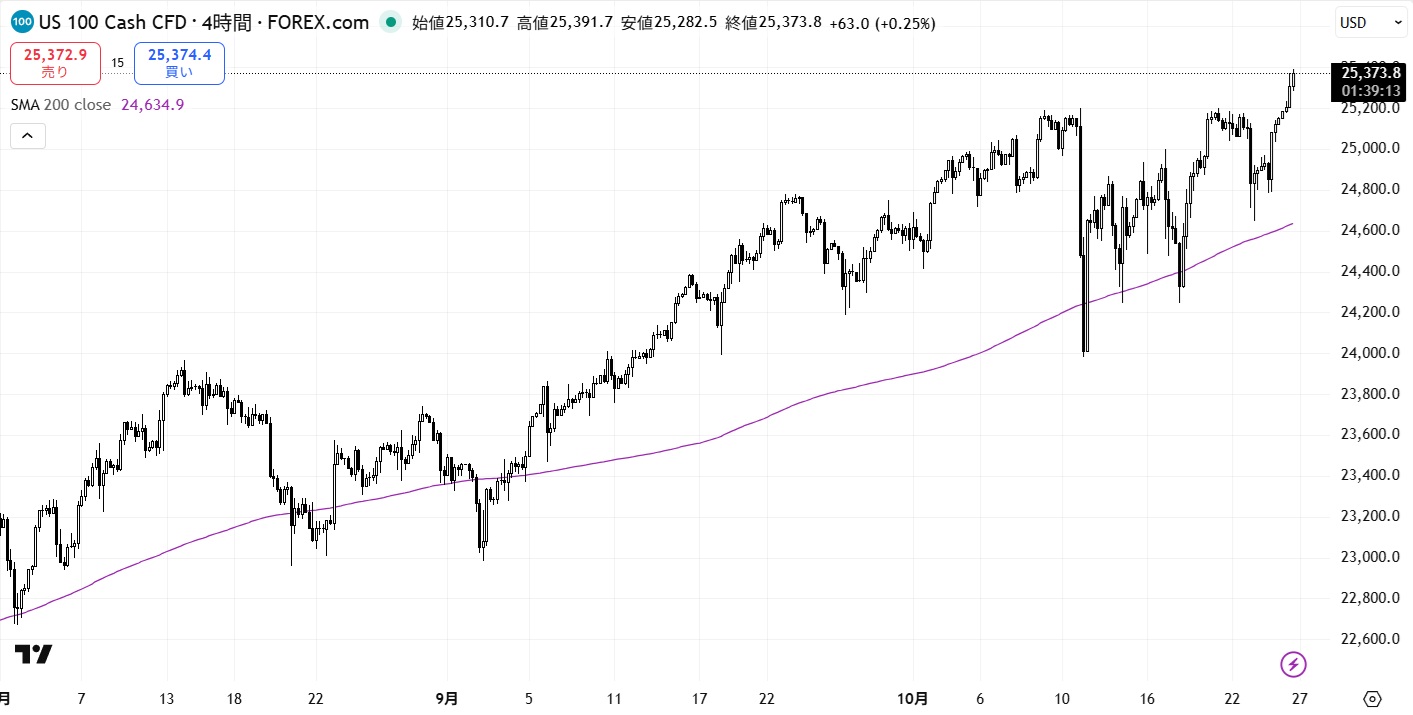Click the spread value 15
The height and width of the screenshot is (715, 1413).
coord(117,63)
